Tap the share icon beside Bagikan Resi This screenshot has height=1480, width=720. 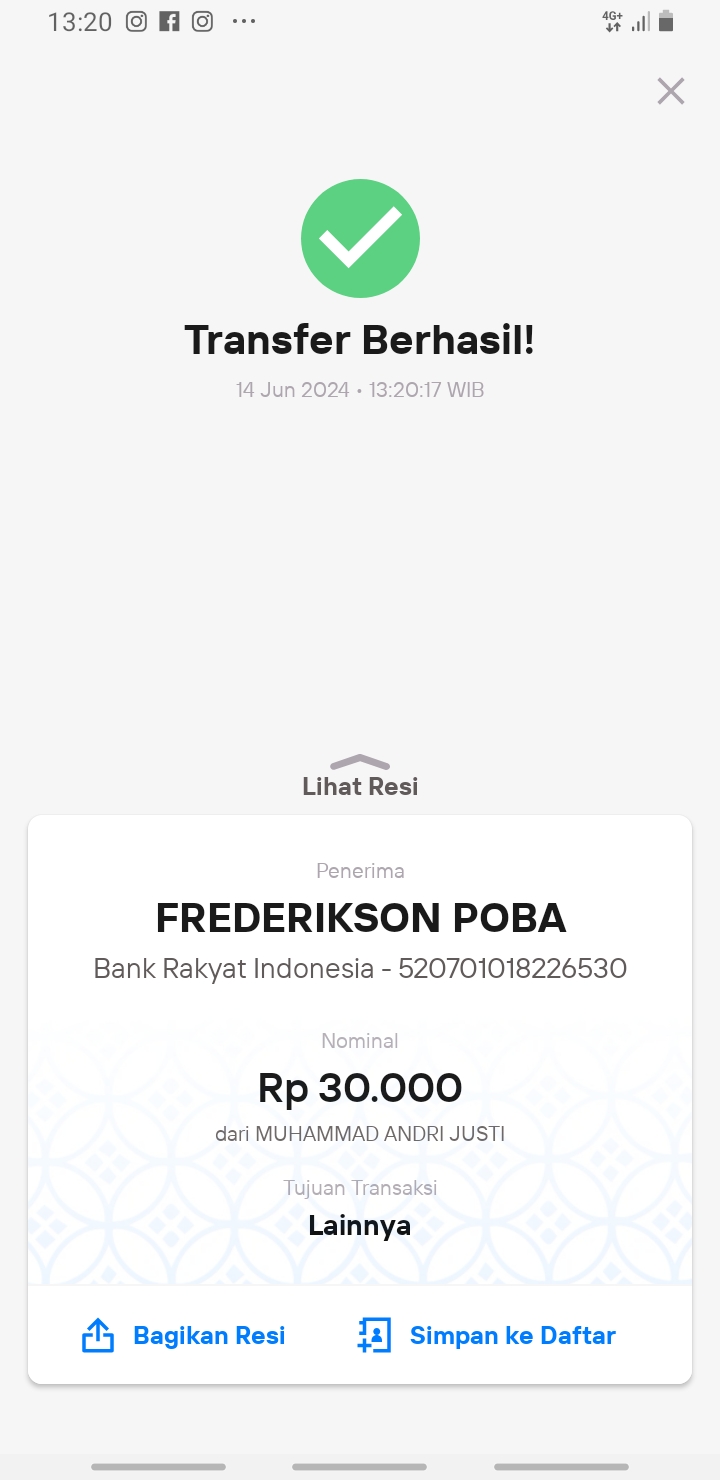point(97,1336)
